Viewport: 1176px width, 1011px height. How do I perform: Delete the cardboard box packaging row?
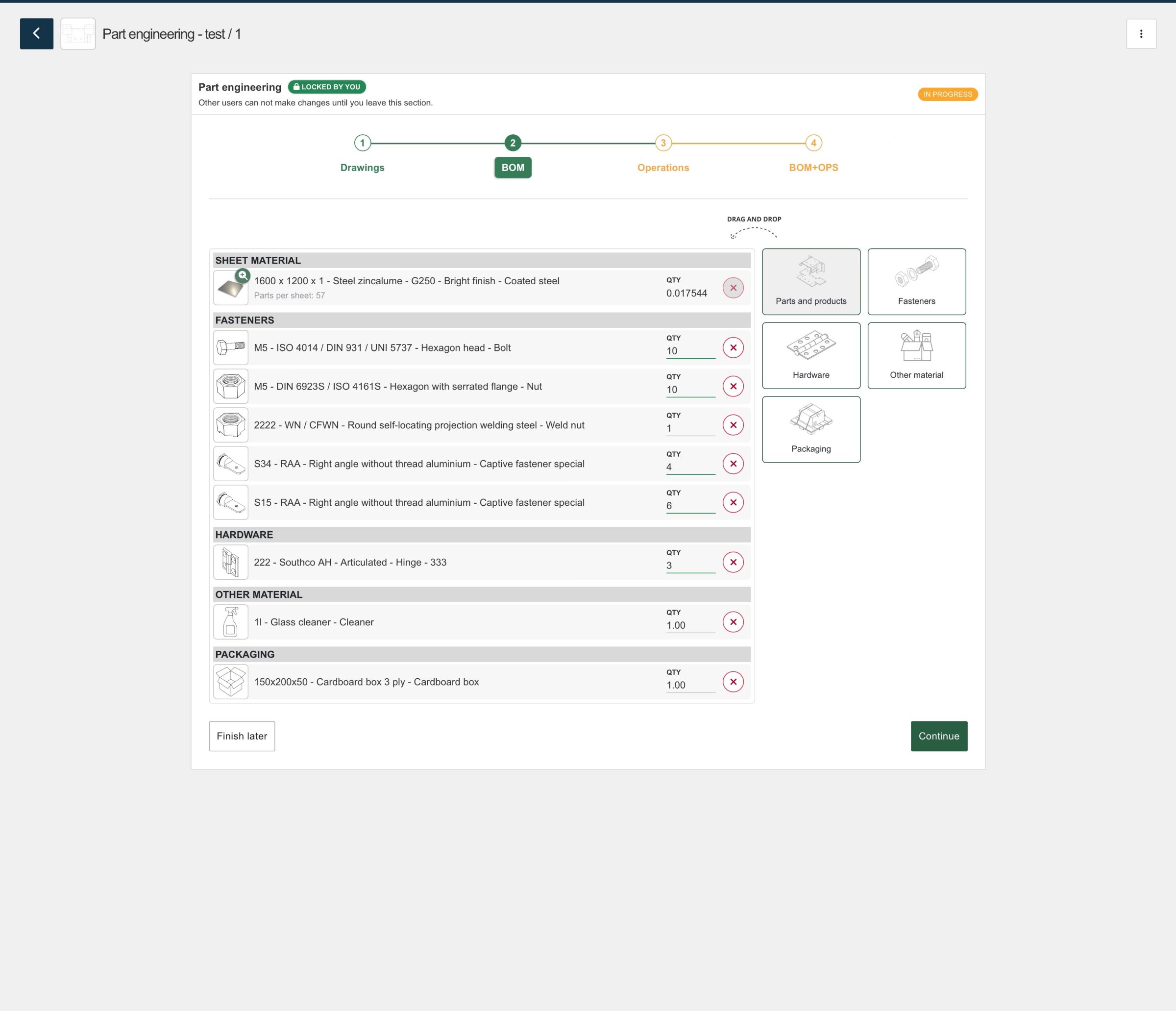pyautogui.click(x=733, y=682)
